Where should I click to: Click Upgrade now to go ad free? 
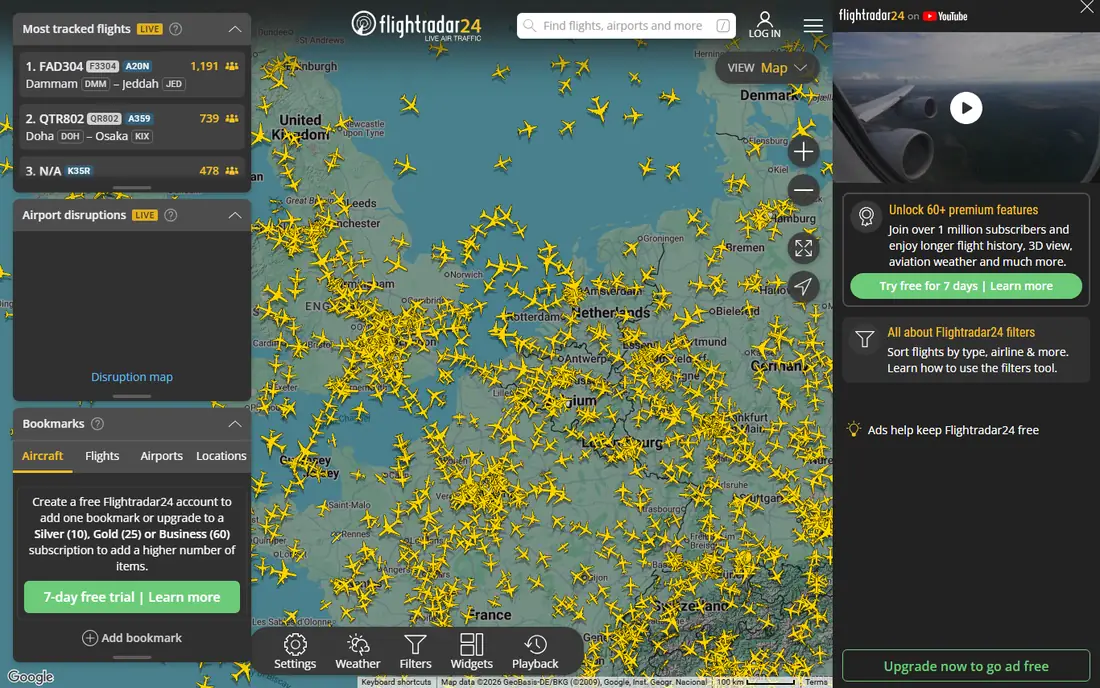point(966,666)
